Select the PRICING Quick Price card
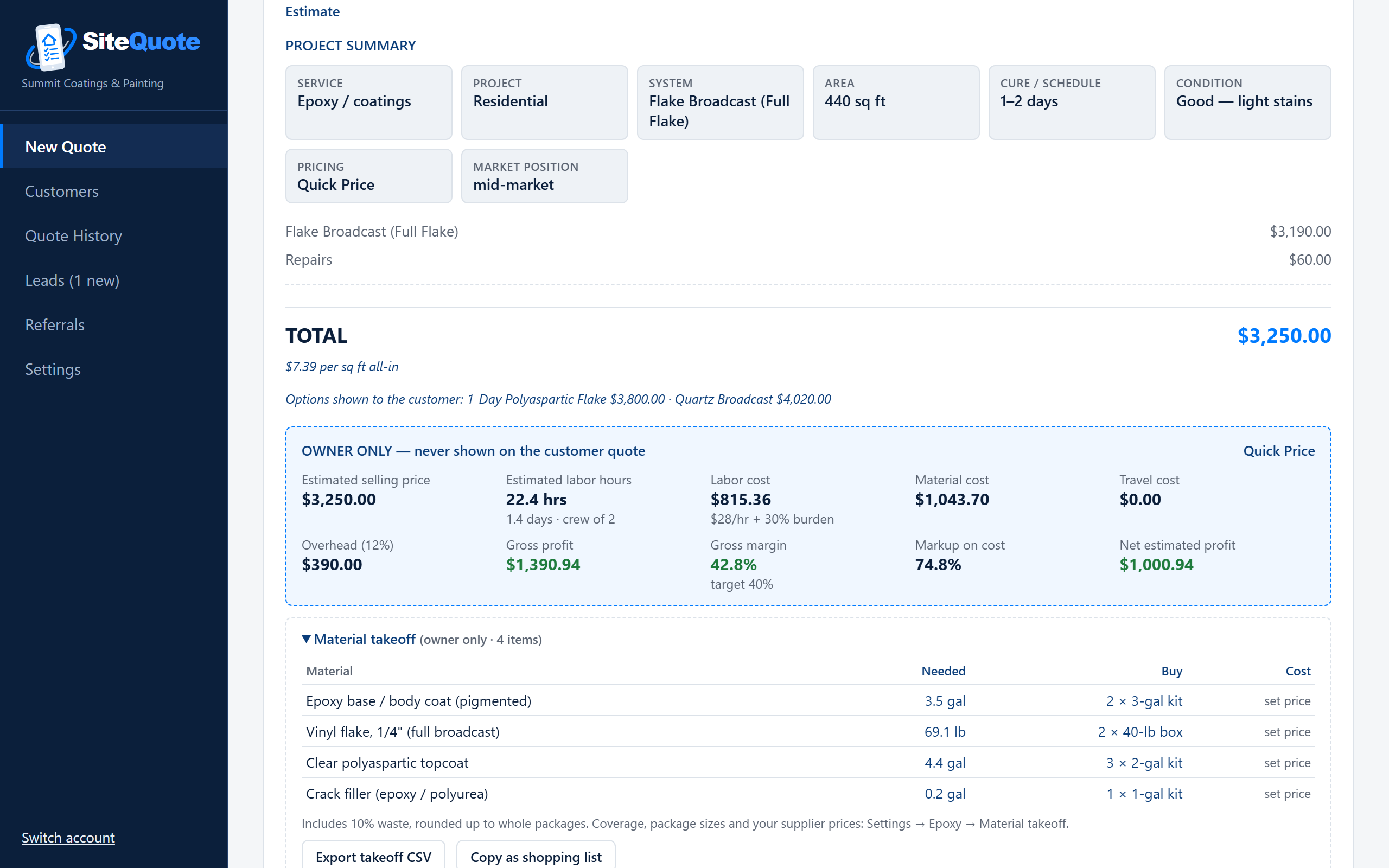The width and height of the screenshot is (1389, 868). coord(369,176)
